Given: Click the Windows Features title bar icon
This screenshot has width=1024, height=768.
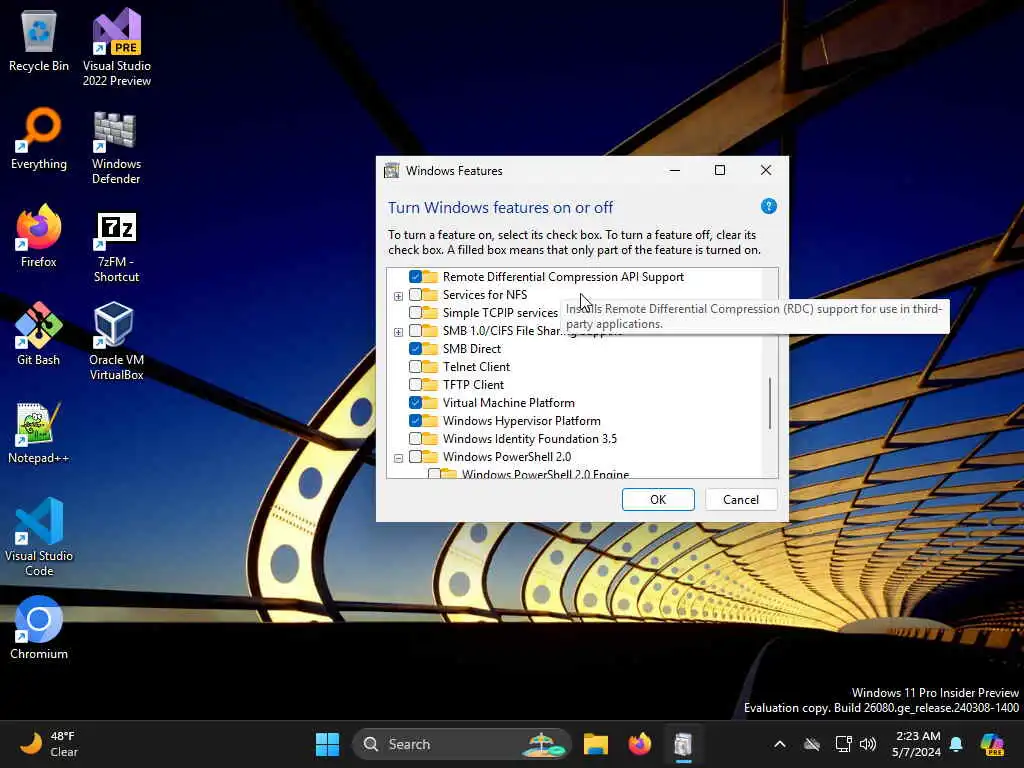Looking at the screenshot, I should (392, 170).
